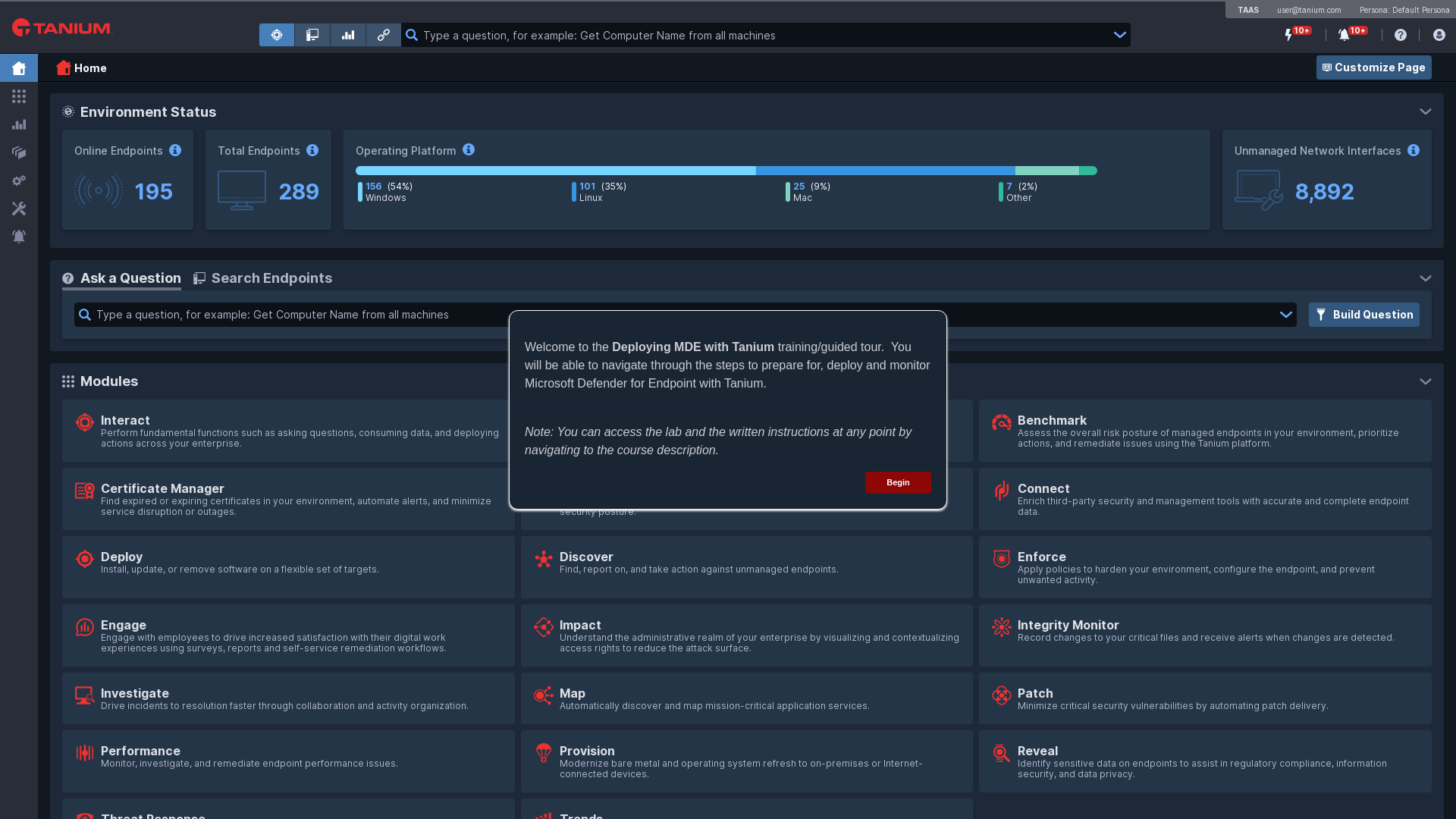The height and width of the screenshot is (819, 1456).
Task: Open the user account profile icon
Action: click(1439, 35)
